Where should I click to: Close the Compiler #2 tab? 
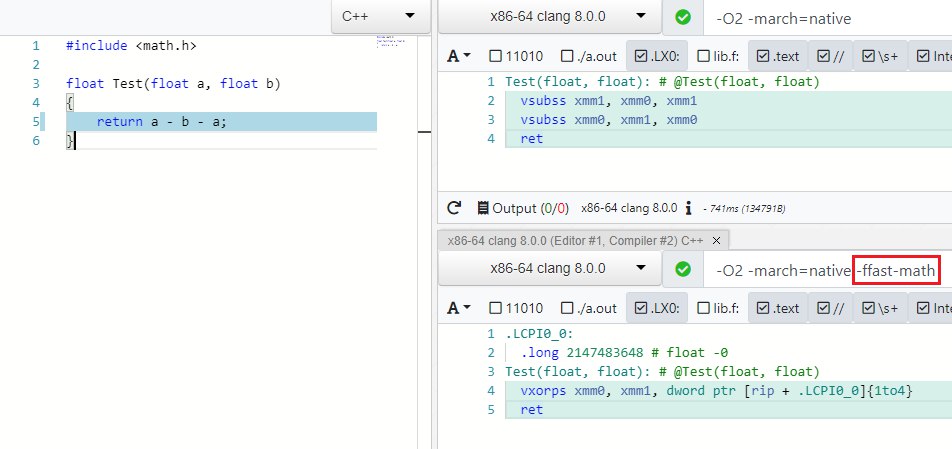click(716, 241)
